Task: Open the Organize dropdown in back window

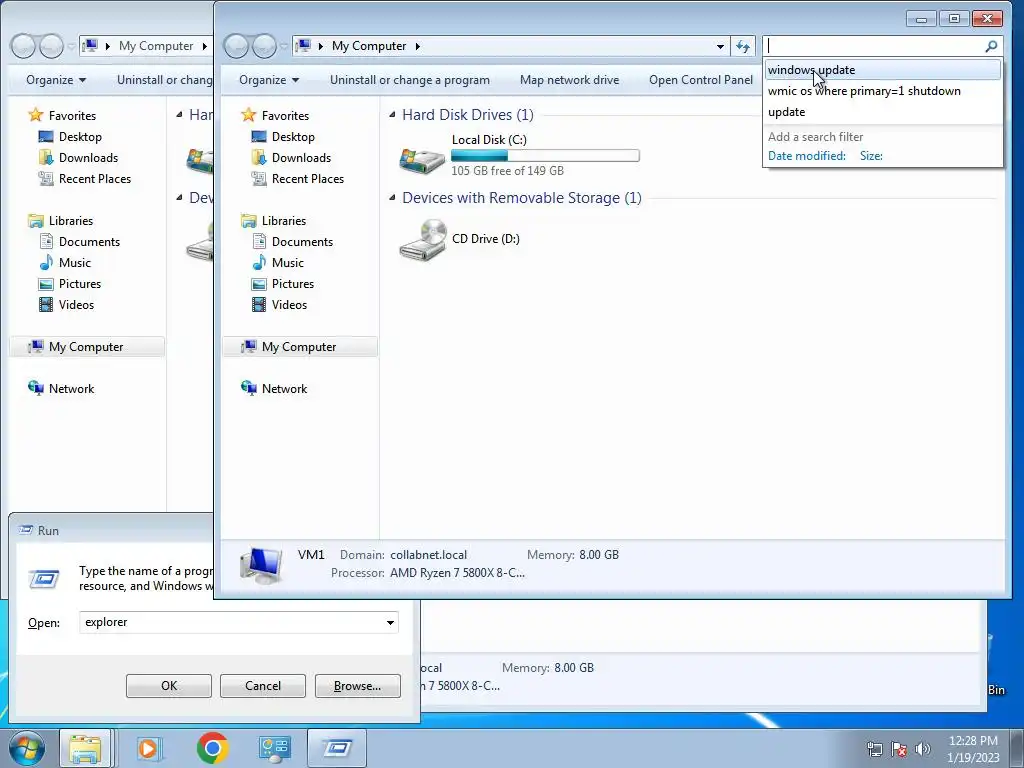Action: [56, 80]
